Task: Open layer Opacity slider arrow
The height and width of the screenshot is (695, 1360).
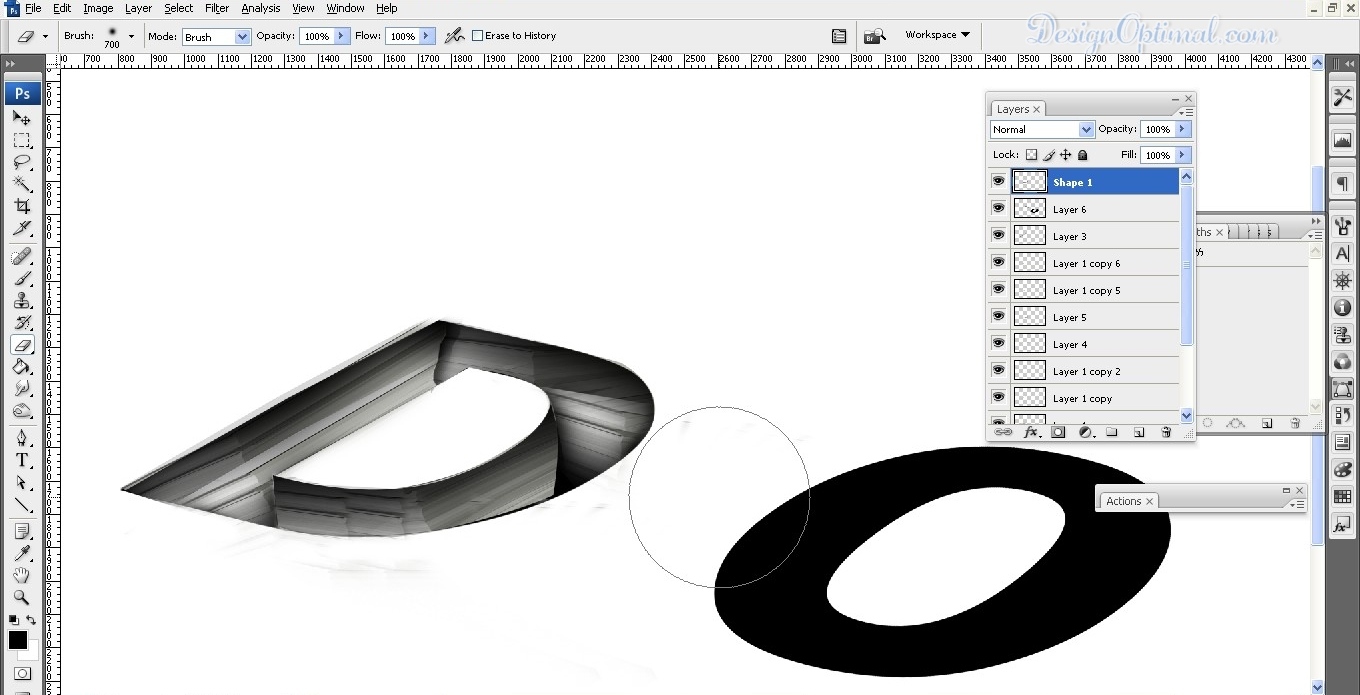Action: 1182,129
